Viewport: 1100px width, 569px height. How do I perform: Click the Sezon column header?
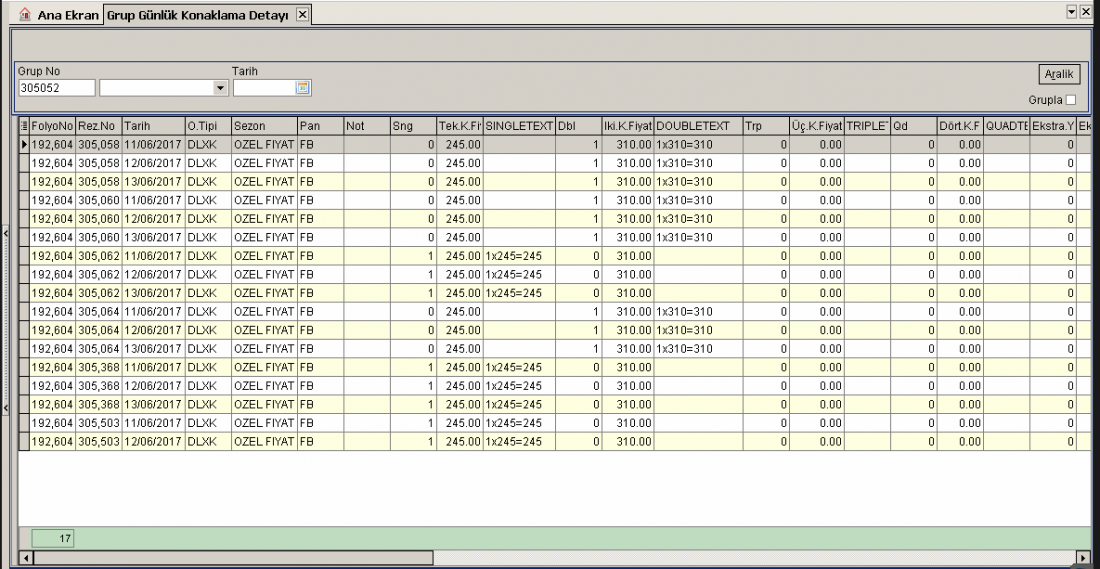click(264, 126)
